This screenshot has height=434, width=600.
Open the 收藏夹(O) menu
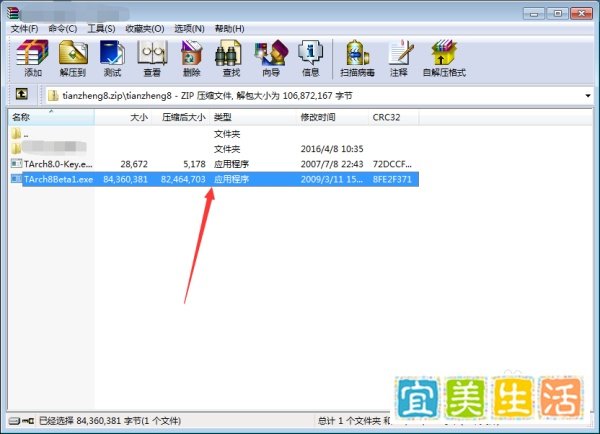(145, 29)
